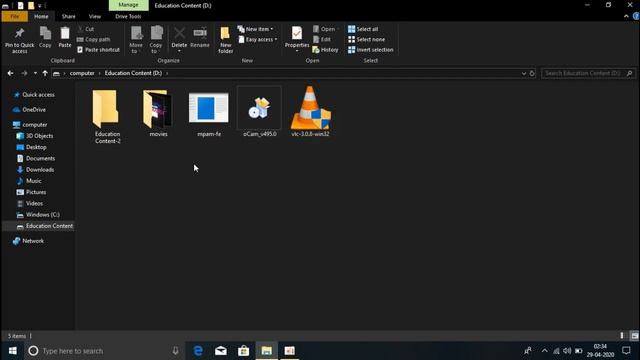Select the oCam_v495.0 installer
The image size is (640, 360).
click(x=260, y=112)
